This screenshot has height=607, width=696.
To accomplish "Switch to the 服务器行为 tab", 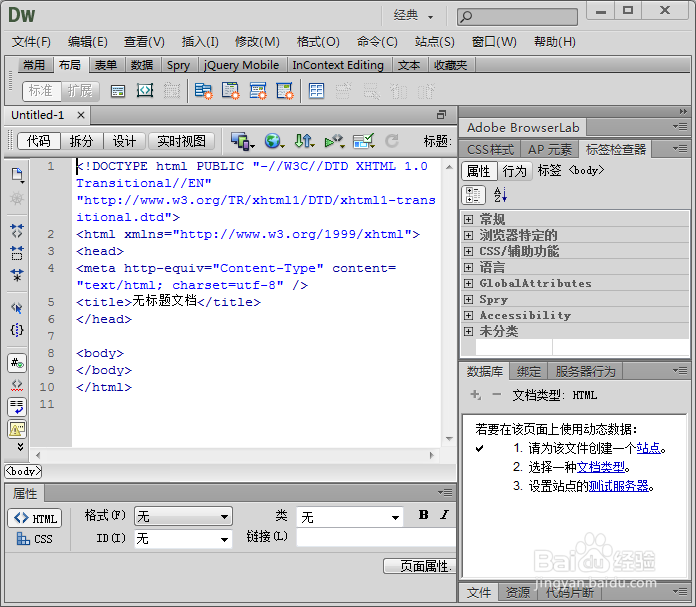I will click(x=585, y=371).
